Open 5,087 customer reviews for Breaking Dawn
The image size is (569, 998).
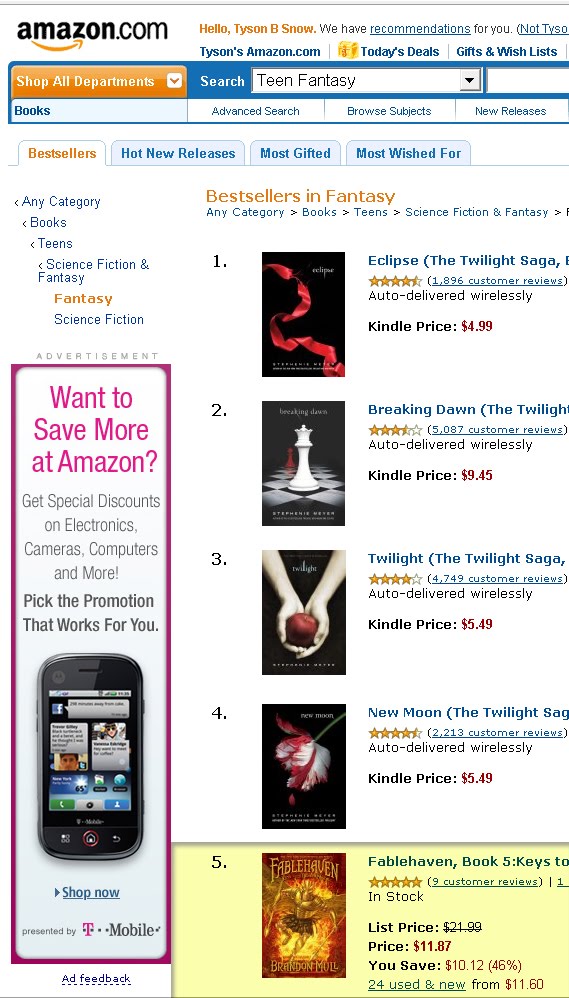[x=496, y=430]
